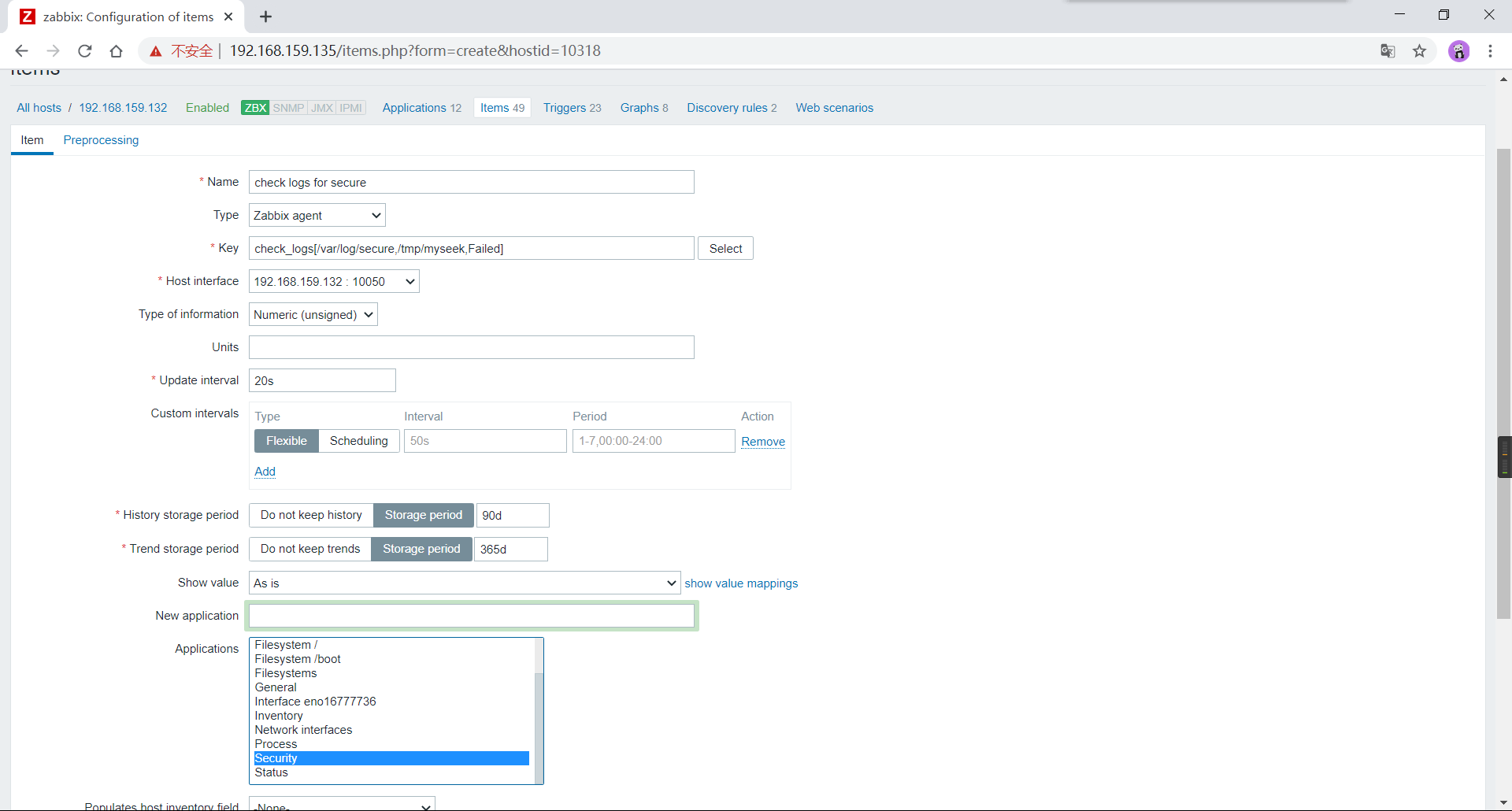Click the browser address bar URL

pos(415,51)
